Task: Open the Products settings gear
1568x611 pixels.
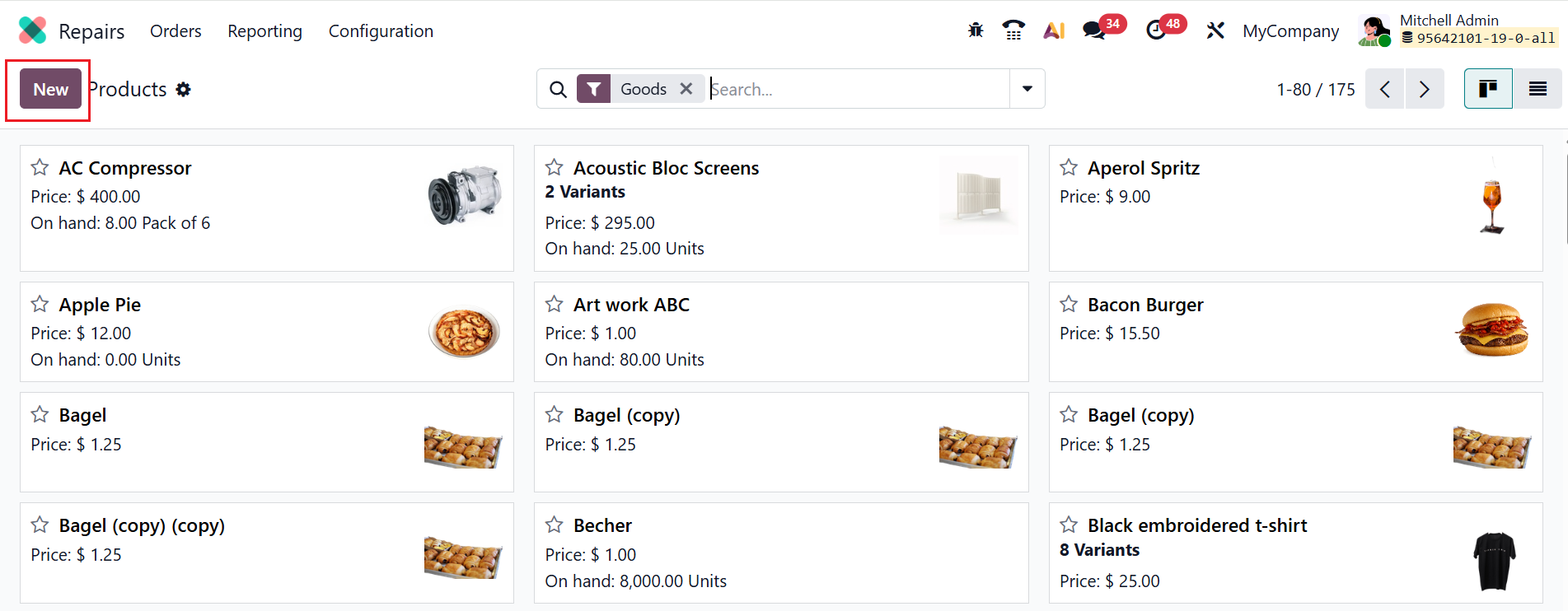Action: pyautogui.click(x=184, y=89)
